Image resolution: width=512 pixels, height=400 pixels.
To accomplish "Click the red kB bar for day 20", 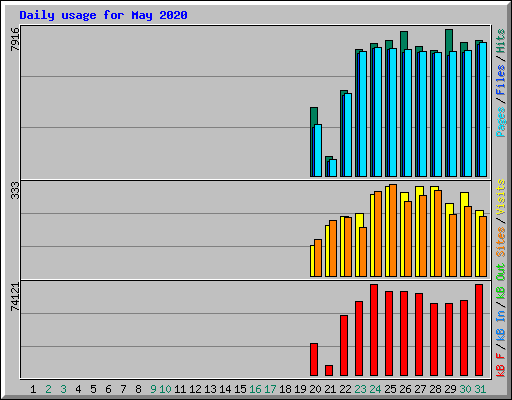I will [314, 360].
